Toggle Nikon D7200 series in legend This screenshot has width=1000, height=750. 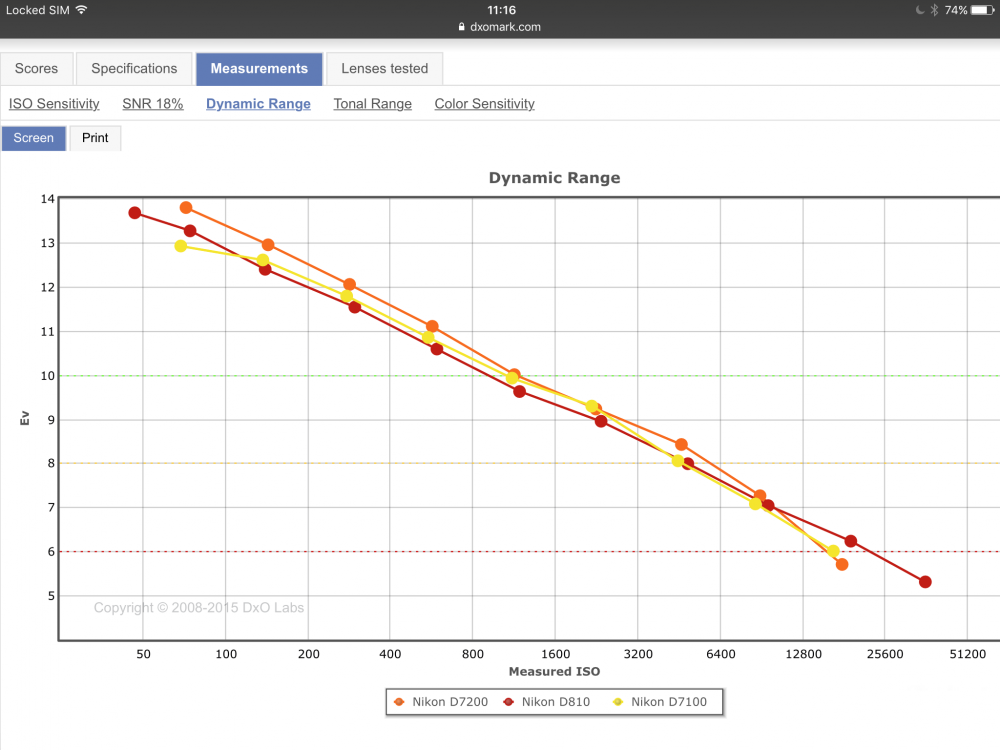pyautogui.click(x=441, y=702)
